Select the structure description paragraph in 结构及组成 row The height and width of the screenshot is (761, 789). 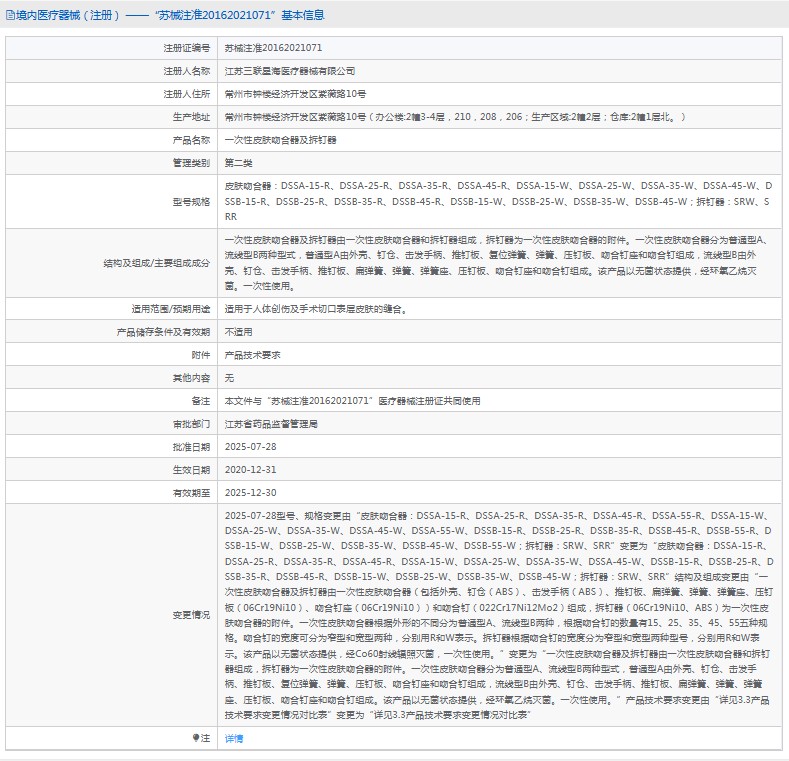(x=496, y=263)
